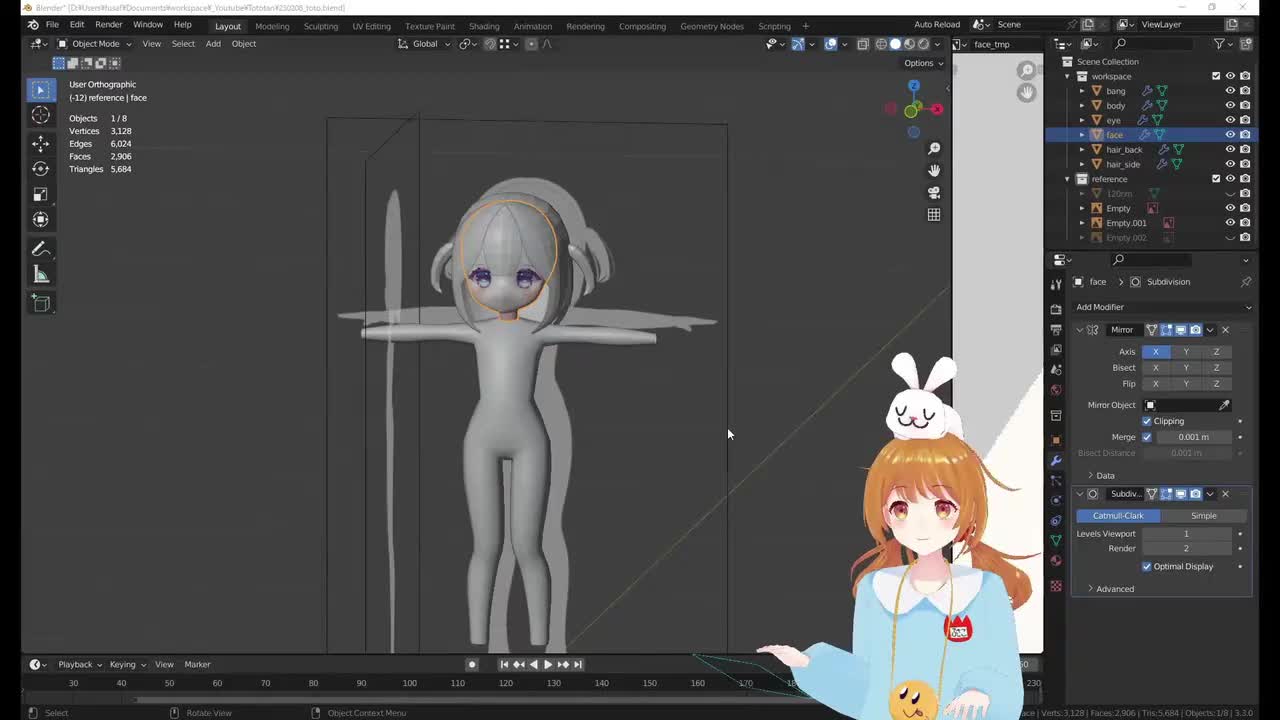Viewport: 1280px width, 720px height.
Task: Select solid viewport shading mode
Action: (895, 44)
